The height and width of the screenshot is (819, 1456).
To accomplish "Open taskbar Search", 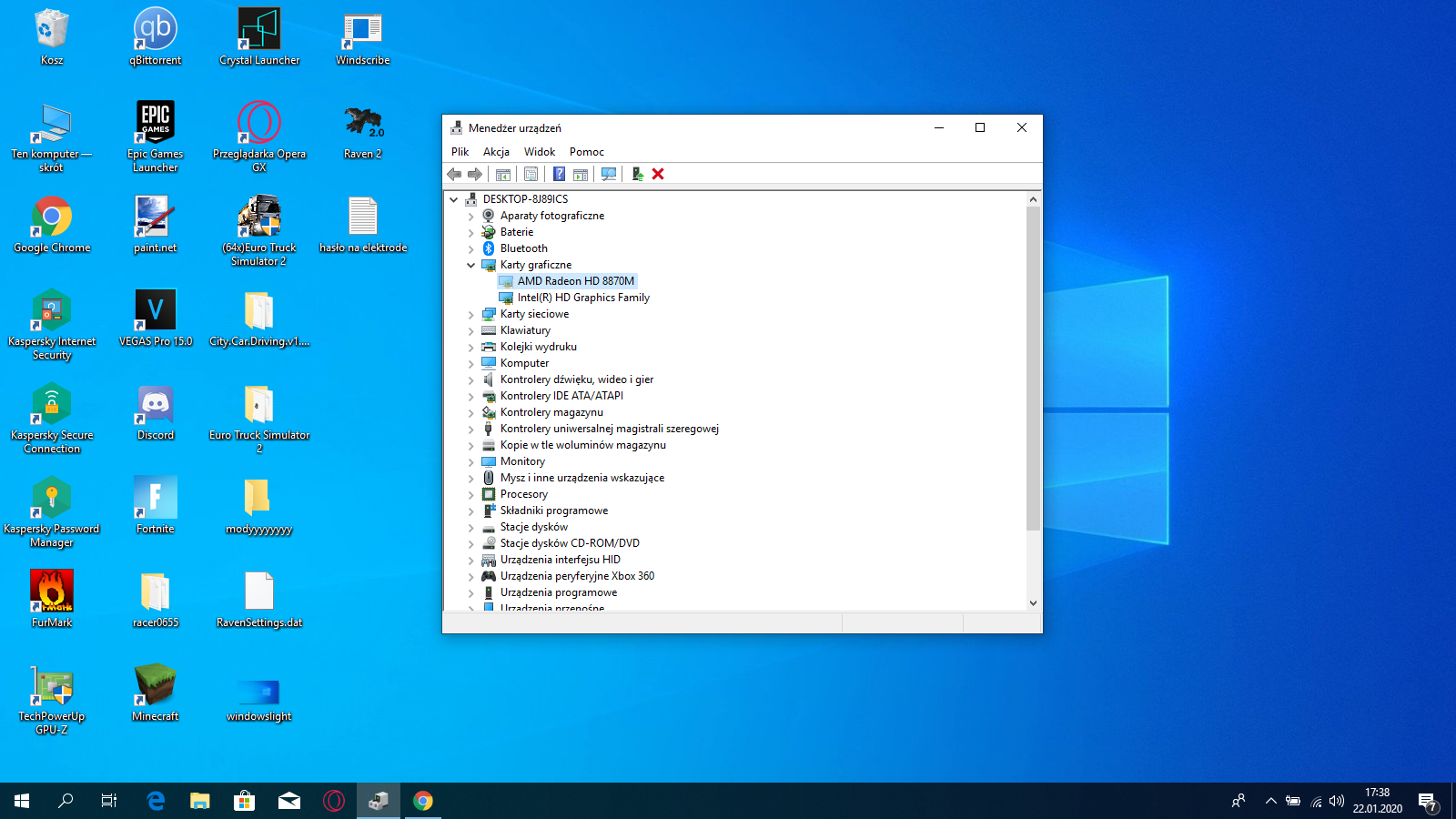I will click(66, 801).
